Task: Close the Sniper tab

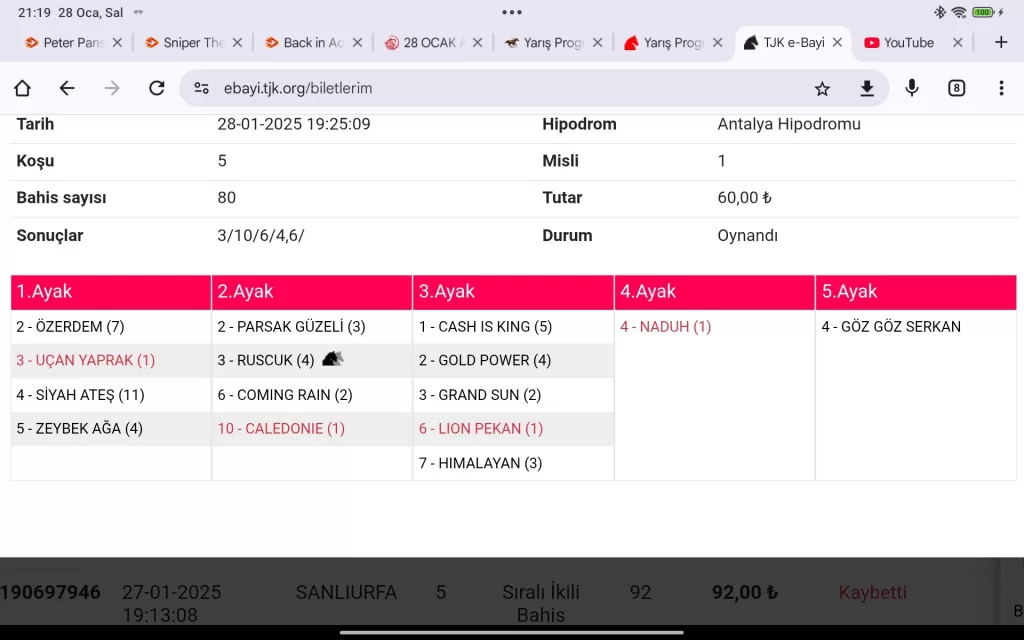Action: click(x=237, y=42)
